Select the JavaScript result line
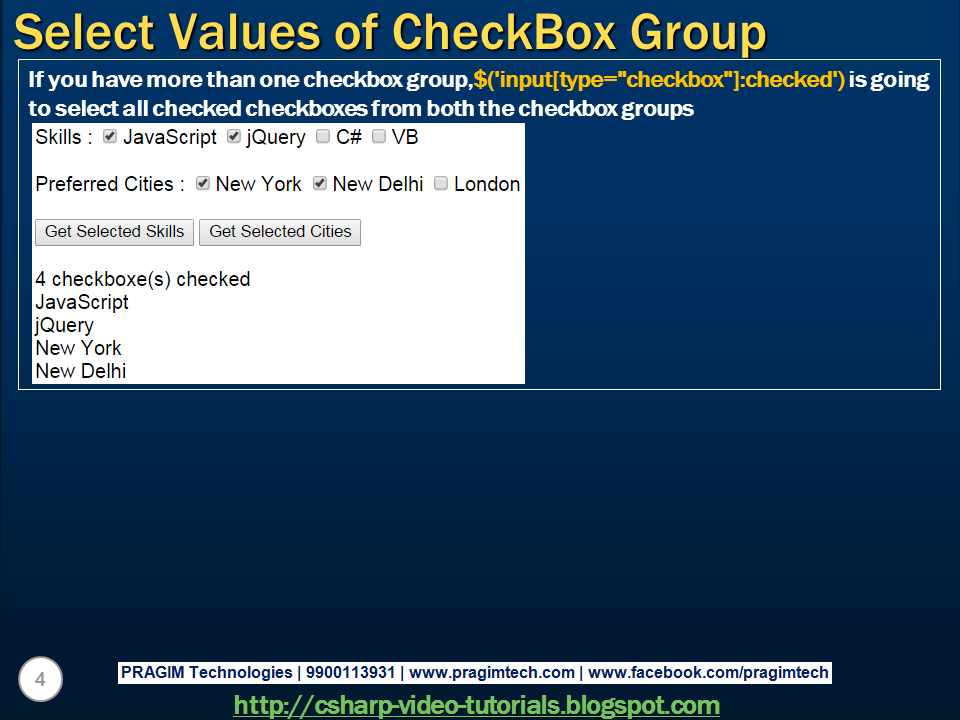 (x=82, y=302)
